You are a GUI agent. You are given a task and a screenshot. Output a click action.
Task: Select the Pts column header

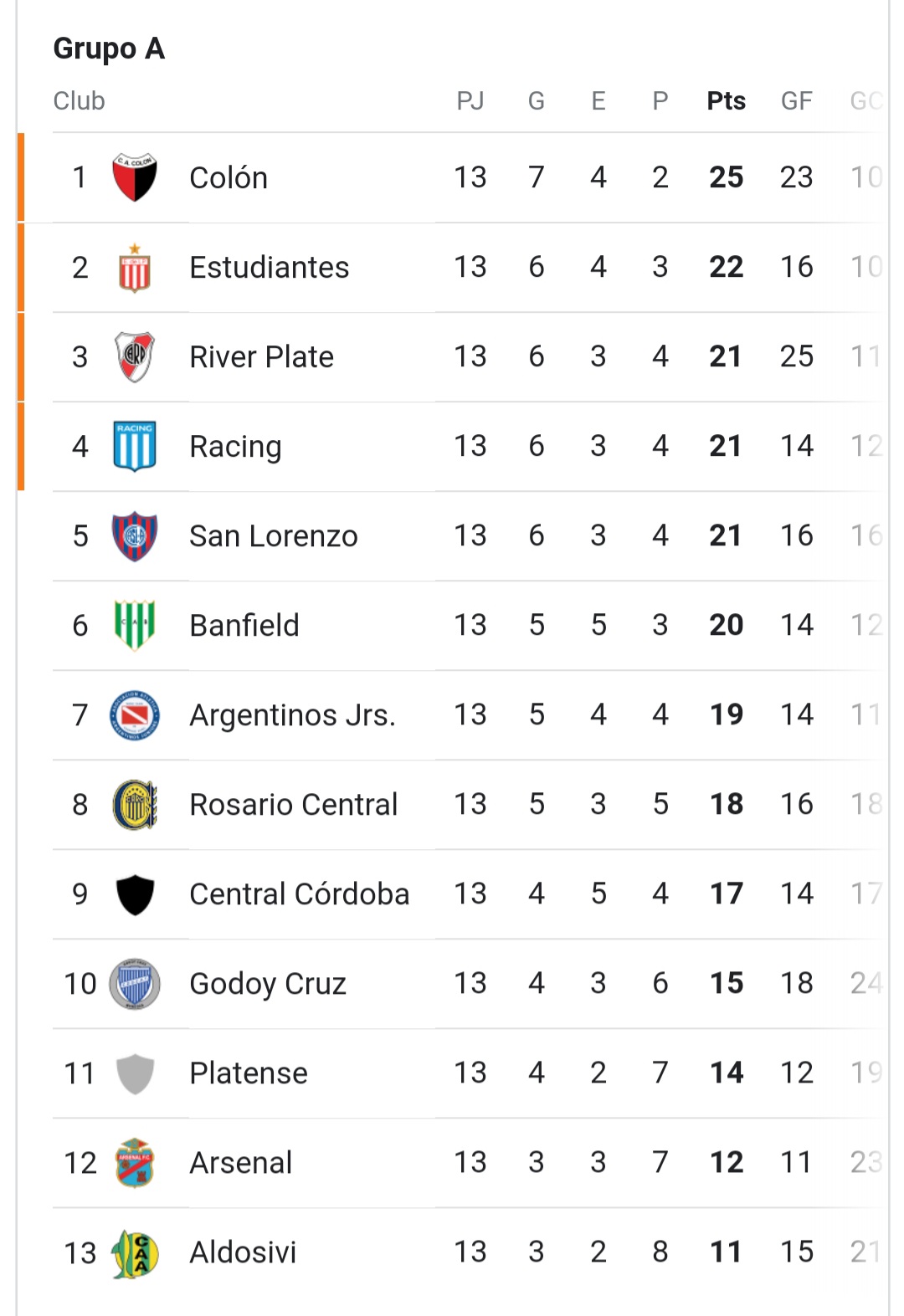pyautogui.click(x=726, y=101)
